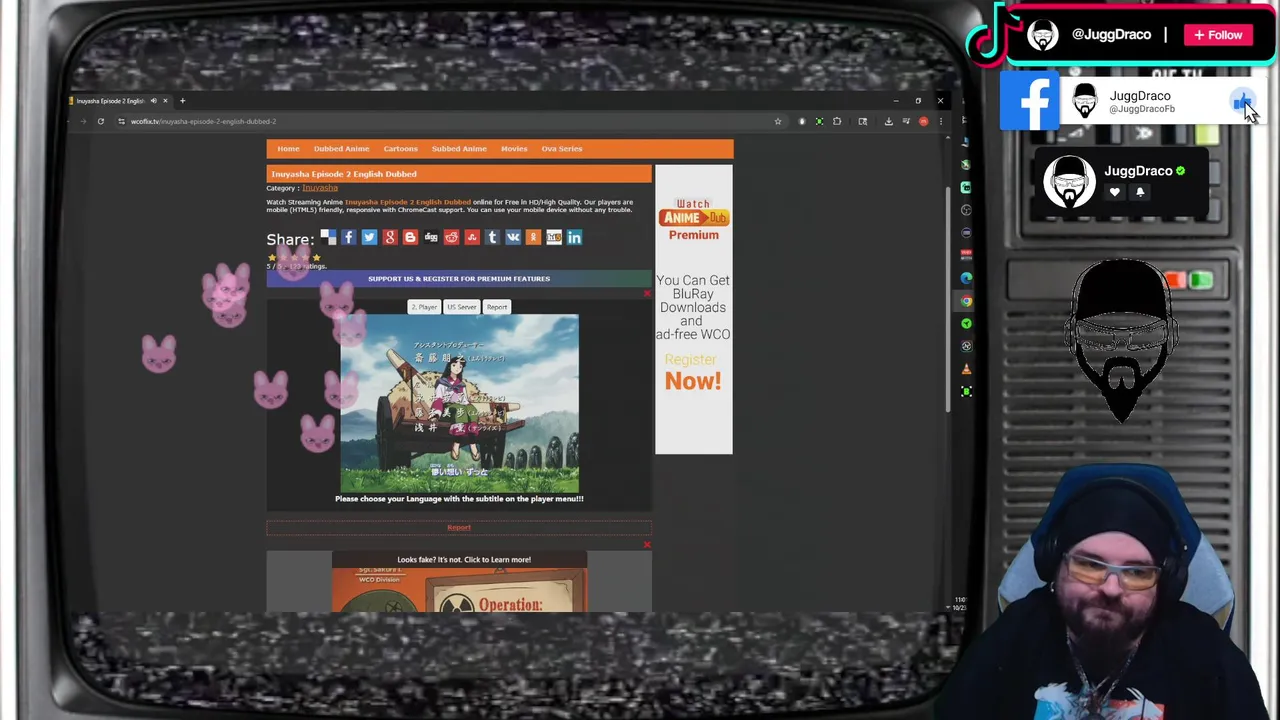
Task: Open Microsoft Edge from the taskbar
Action: (966, 278)
